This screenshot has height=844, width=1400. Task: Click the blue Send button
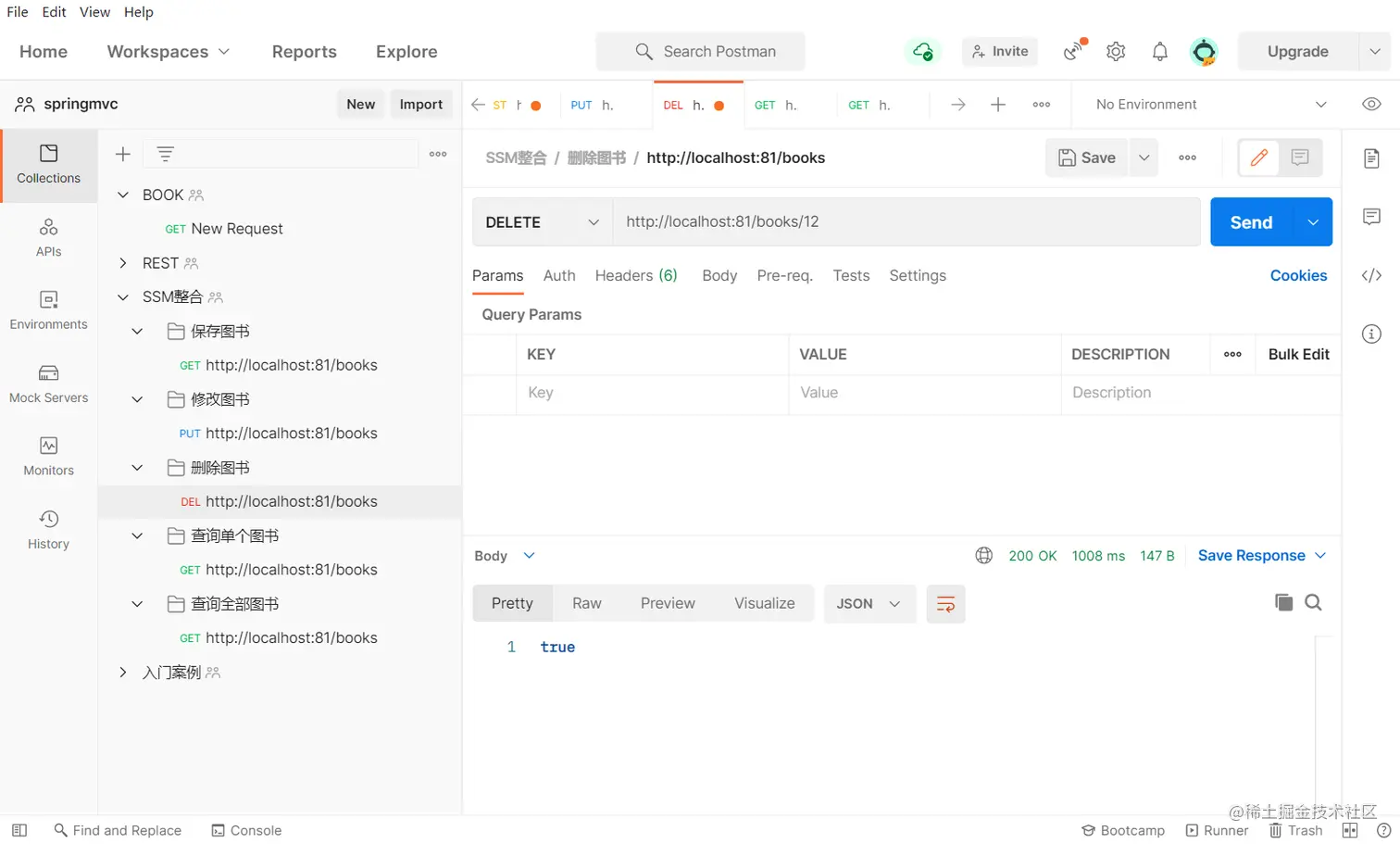point(1251,222)
